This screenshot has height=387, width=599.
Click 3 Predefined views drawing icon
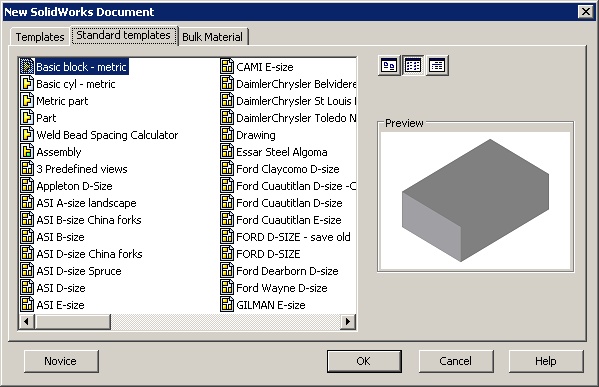coord(27,168)
